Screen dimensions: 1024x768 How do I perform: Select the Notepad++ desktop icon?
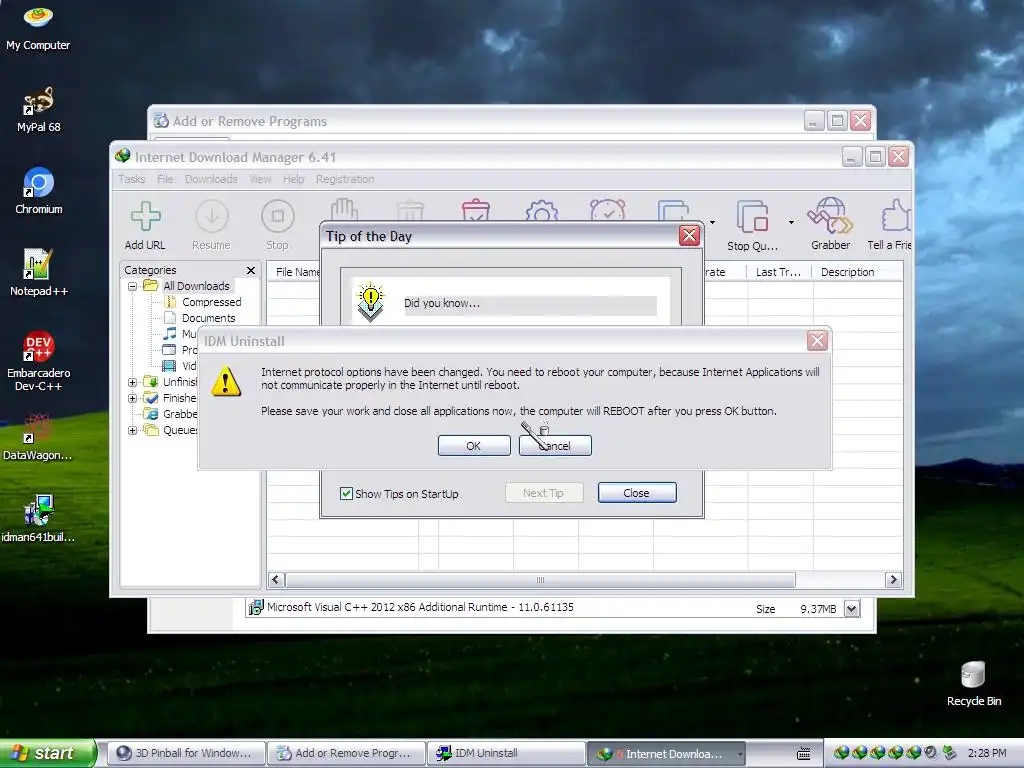[38, 264]
